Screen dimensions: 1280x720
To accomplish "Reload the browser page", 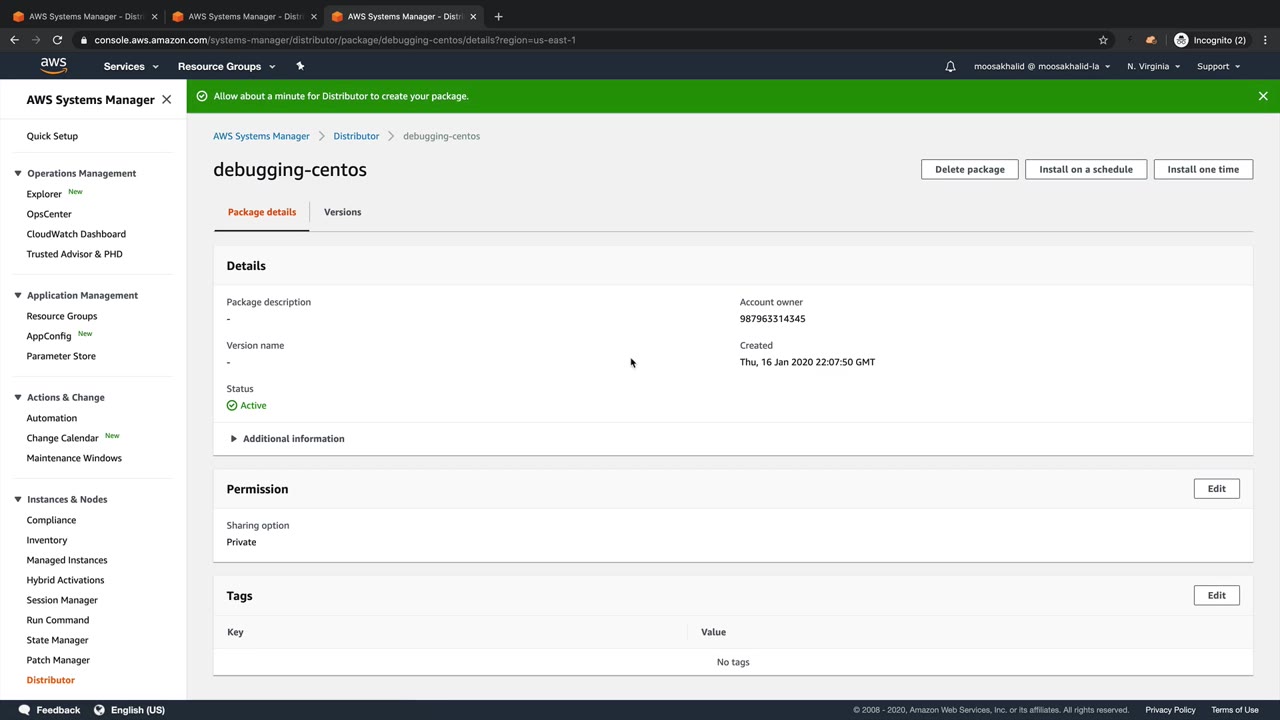I will (57, 40).
